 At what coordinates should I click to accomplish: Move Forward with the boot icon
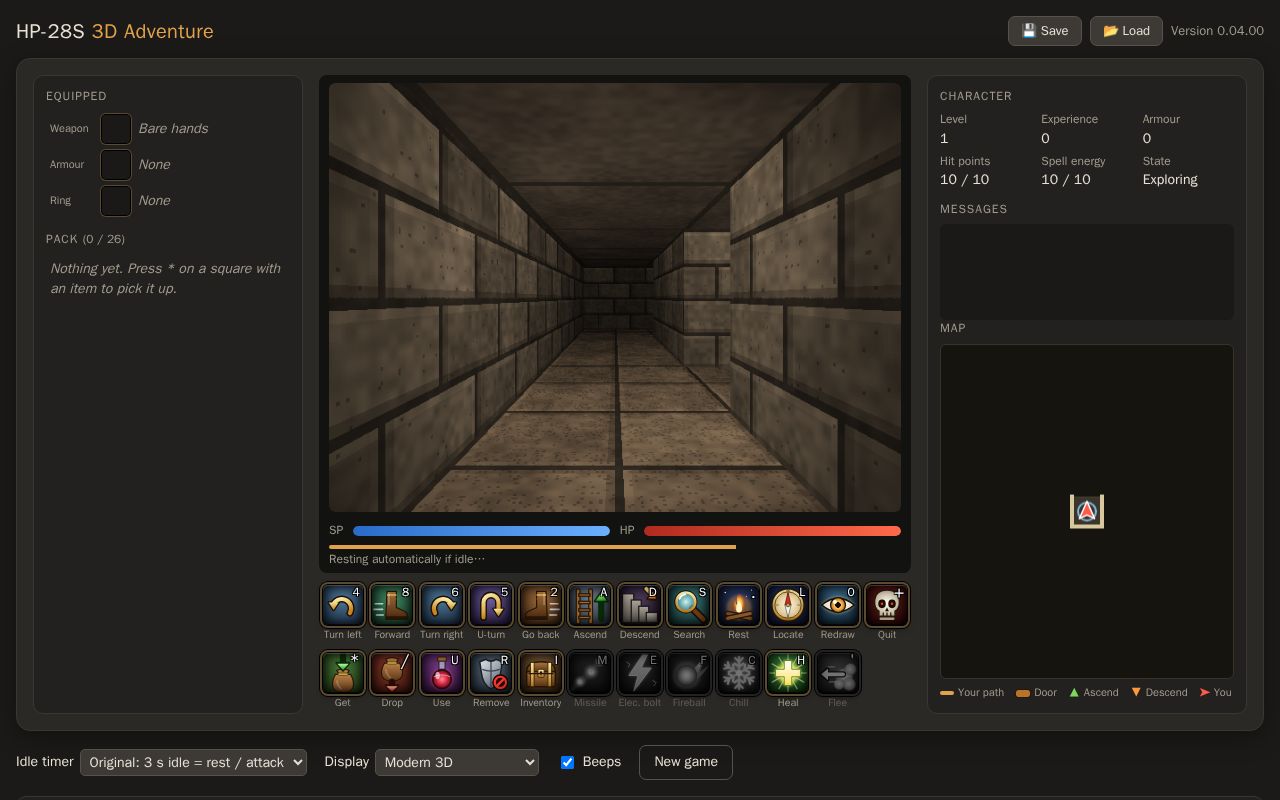(392, 605)
